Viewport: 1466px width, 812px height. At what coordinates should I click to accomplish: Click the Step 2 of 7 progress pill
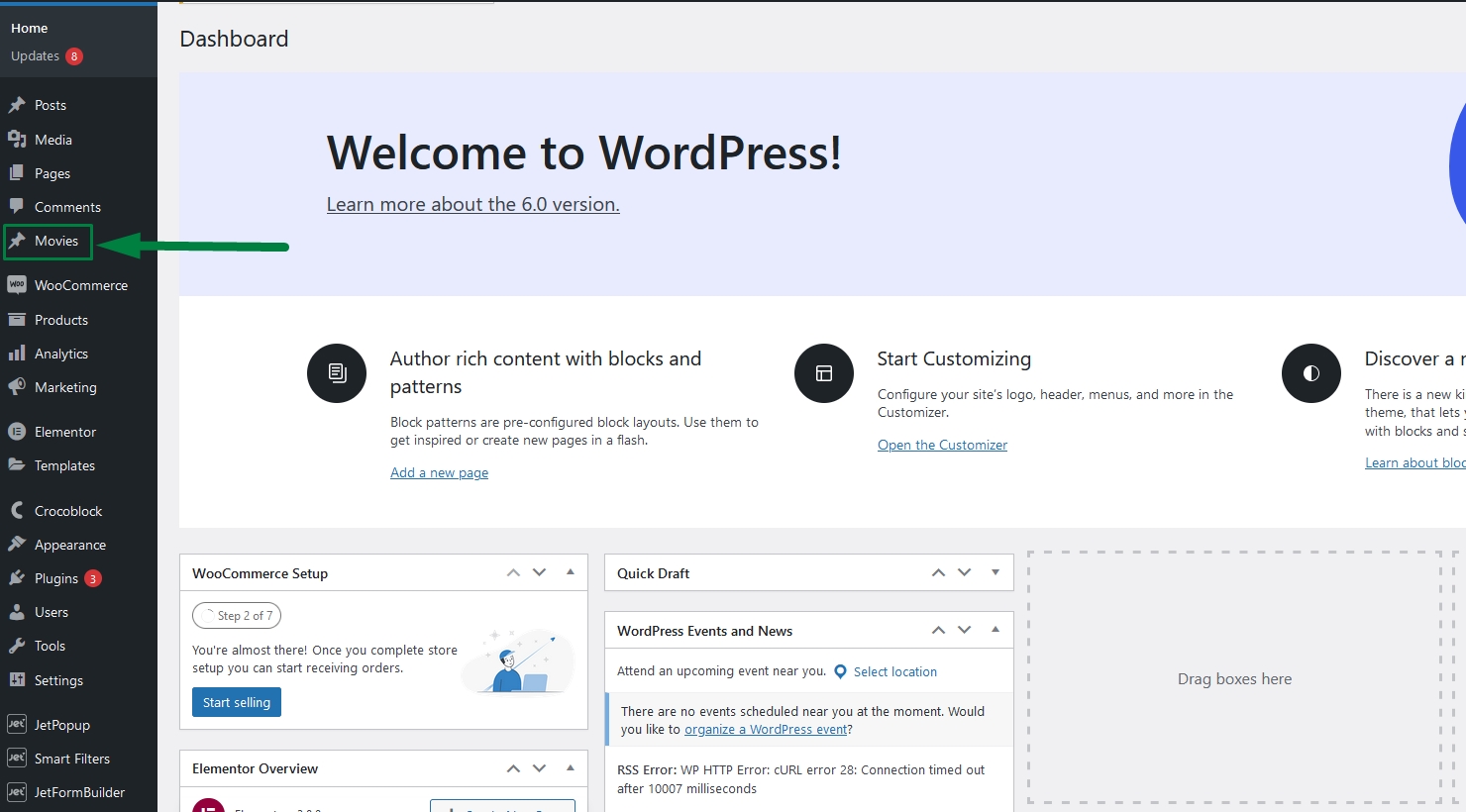click(237, 615)
